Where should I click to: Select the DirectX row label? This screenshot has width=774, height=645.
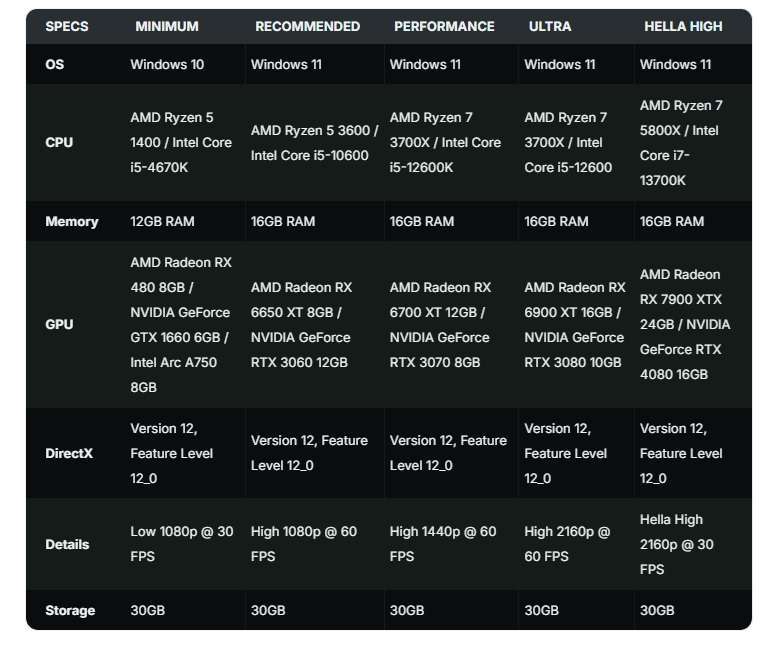(x=69, y=453)
